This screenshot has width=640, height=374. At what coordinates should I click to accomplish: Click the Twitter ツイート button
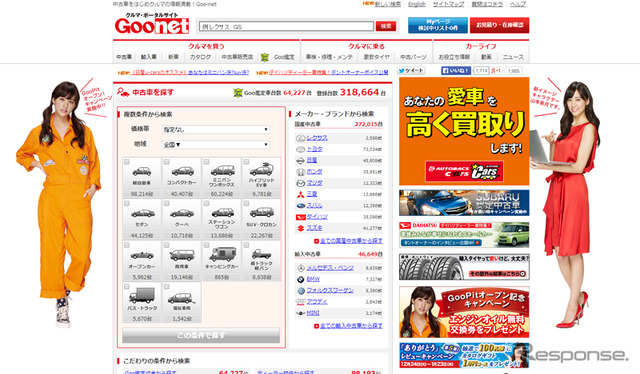411,71
